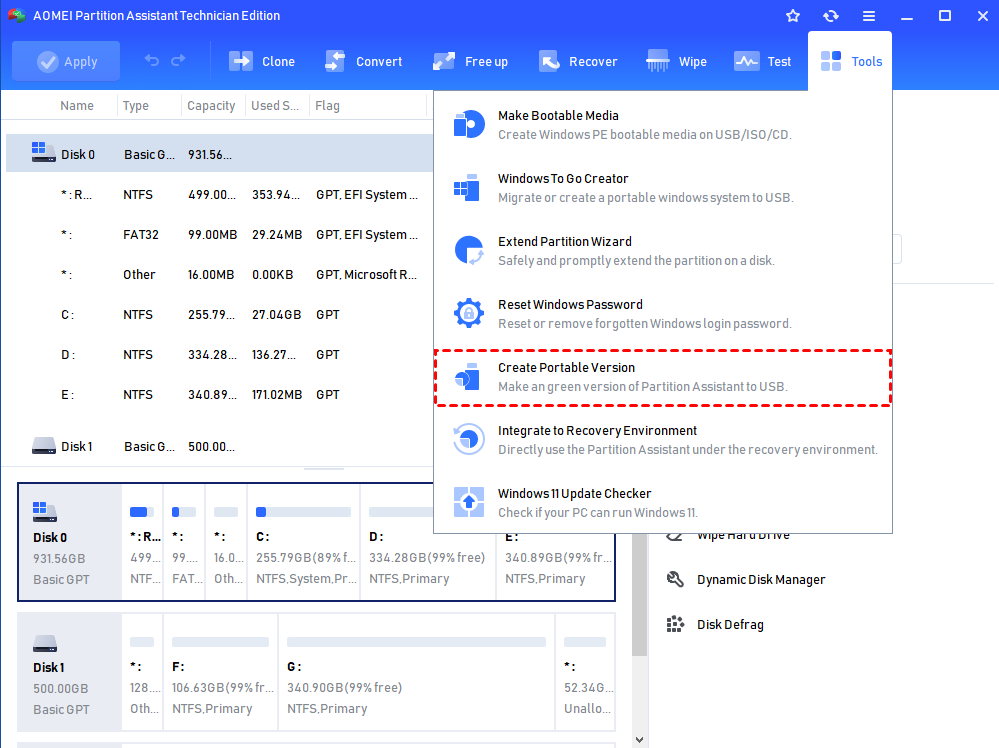Select G: 340.90GB block in disk map
The width and height of the screenshot is (999, 748).
coord(417,672)
